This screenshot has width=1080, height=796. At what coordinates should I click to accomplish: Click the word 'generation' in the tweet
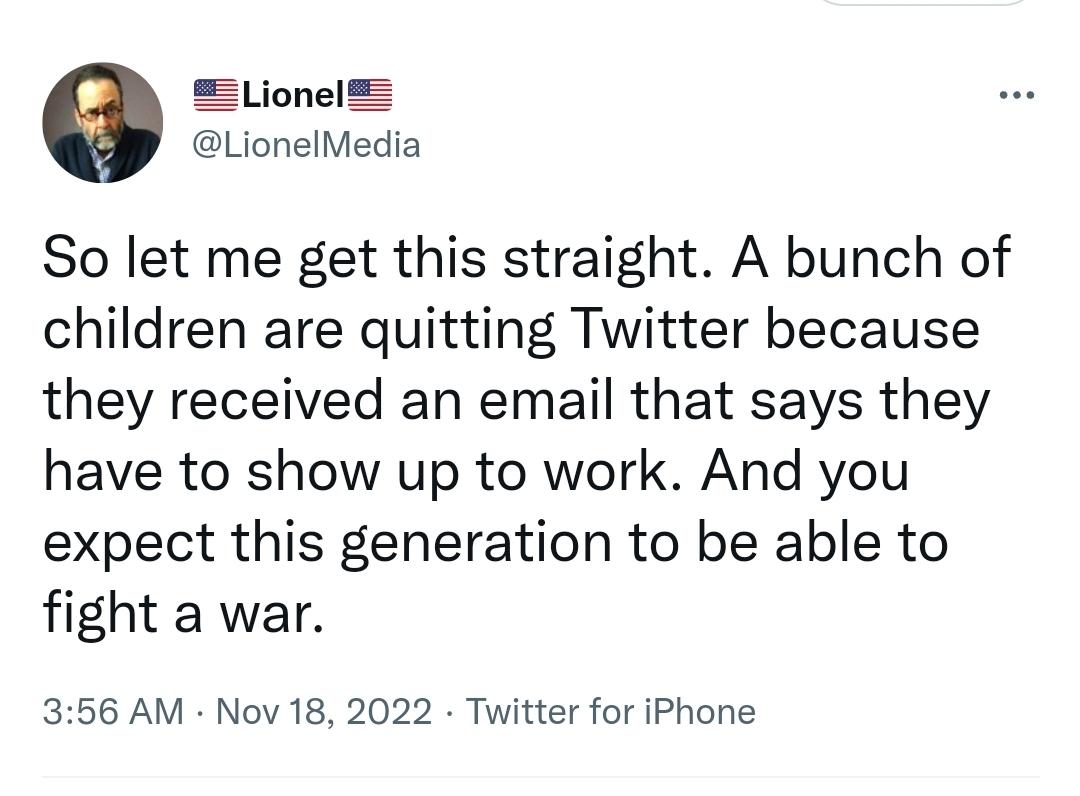click(x=476, y=543)
